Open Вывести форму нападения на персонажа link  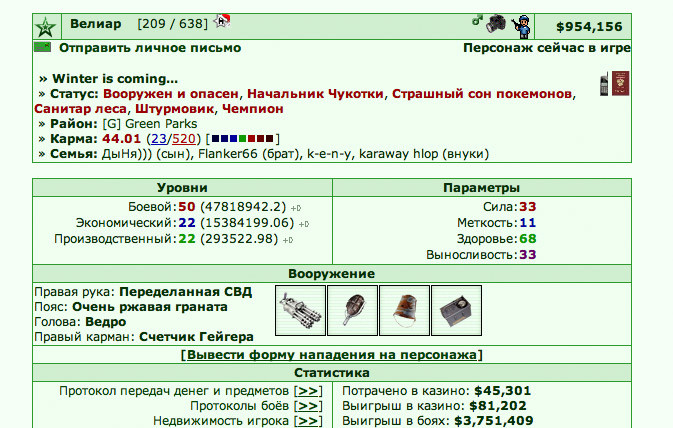tap(332, 355)
